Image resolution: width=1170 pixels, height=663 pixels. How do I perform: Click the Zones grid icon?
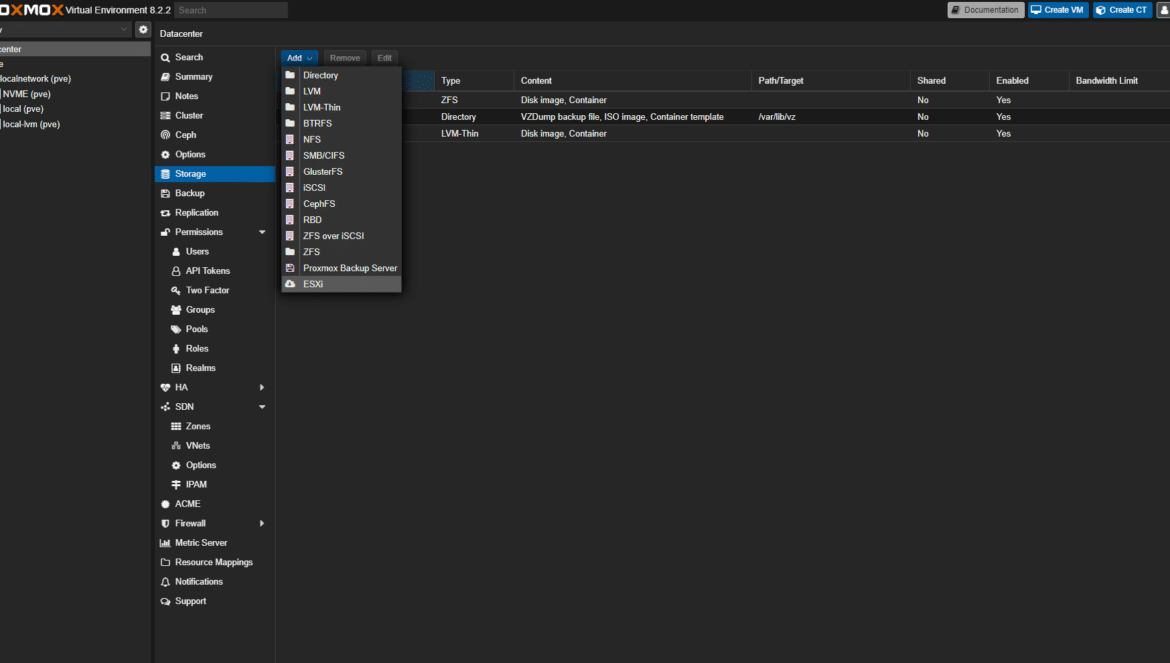coord(176,426)
